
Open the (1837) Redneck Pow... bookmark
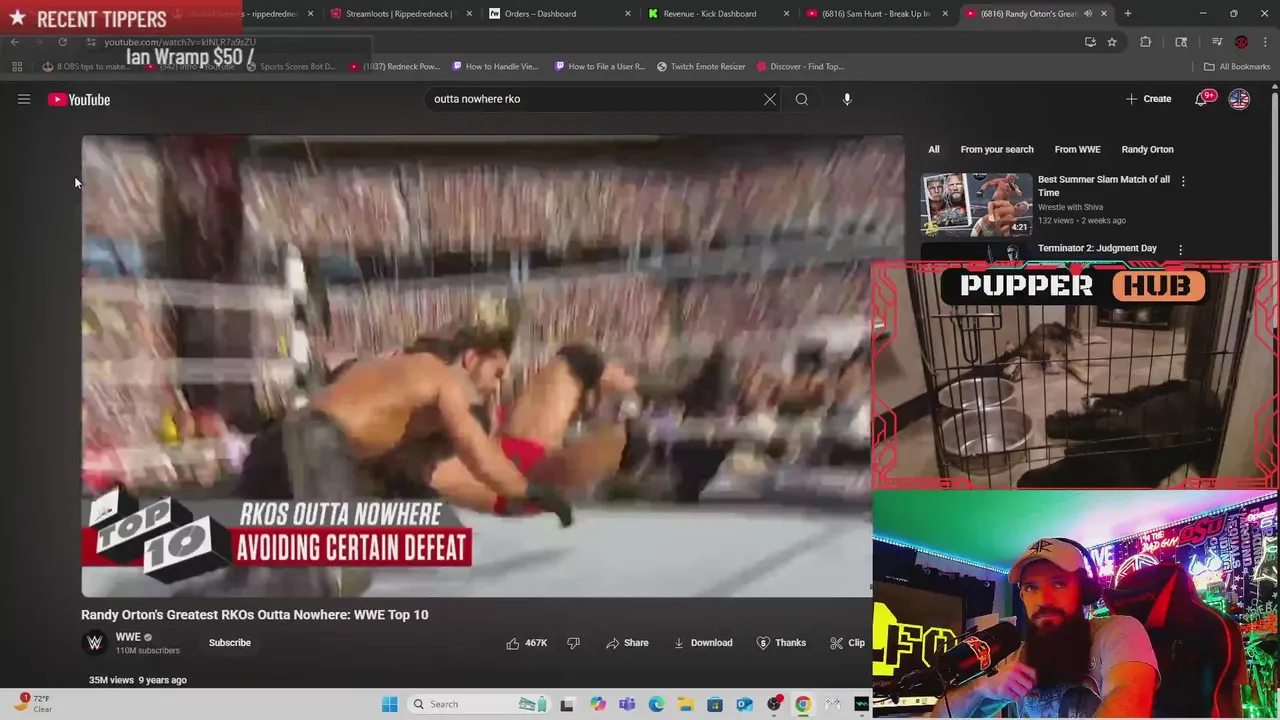pyautogui.click(x=395, y=66)
